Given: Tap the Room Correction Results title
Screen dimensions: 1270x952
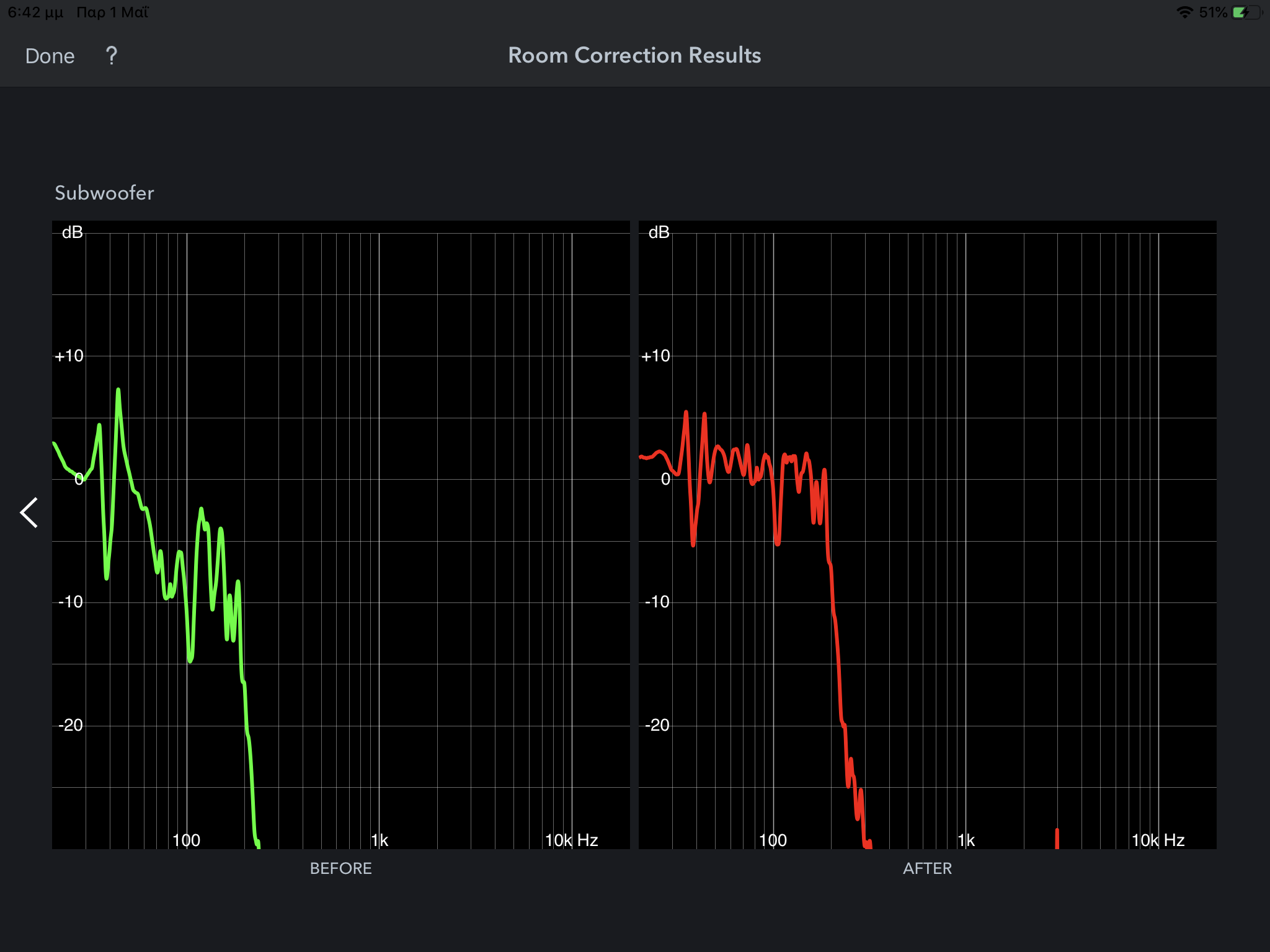Looking at the screenshot, I should pyautogui.click(x=634, y=55).
